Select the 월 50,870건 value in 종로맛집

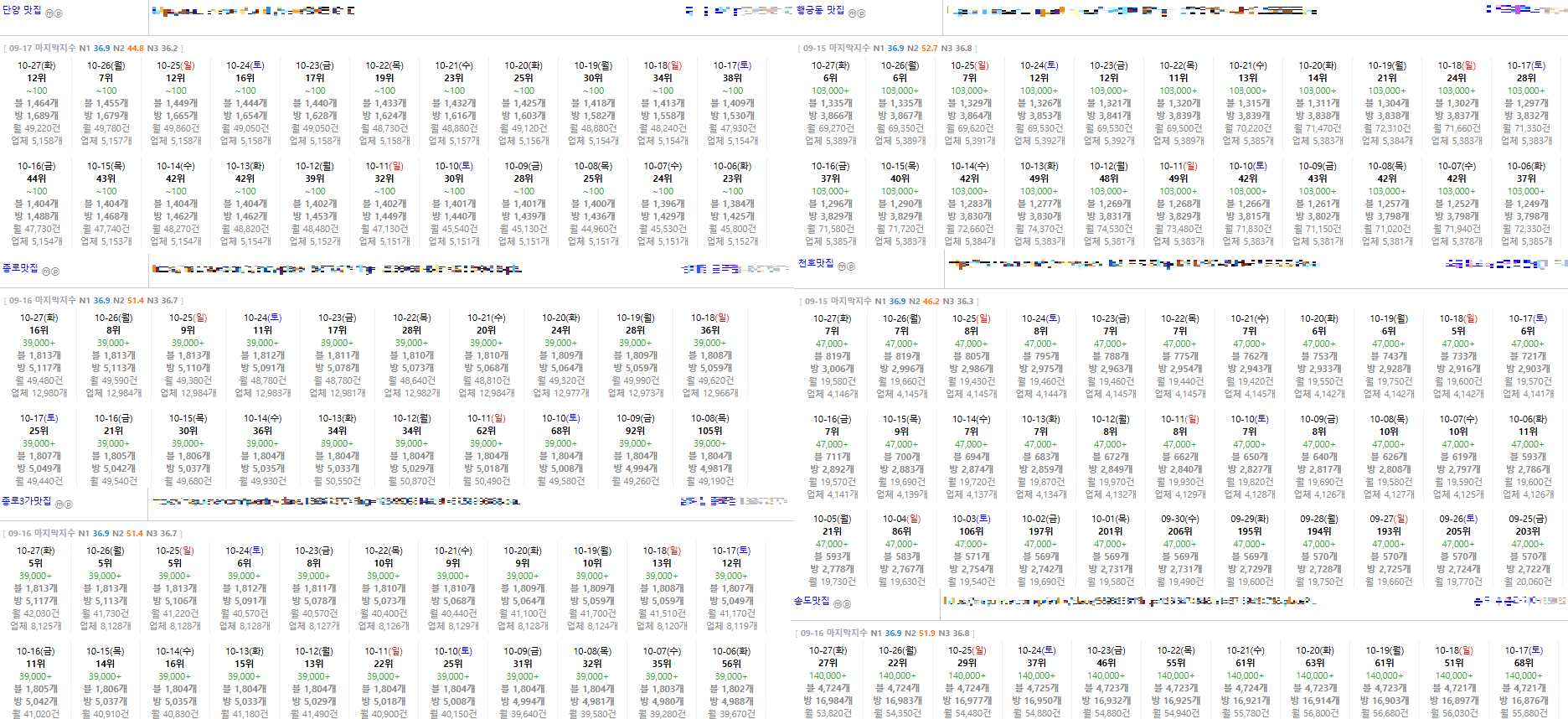[411, 481]
